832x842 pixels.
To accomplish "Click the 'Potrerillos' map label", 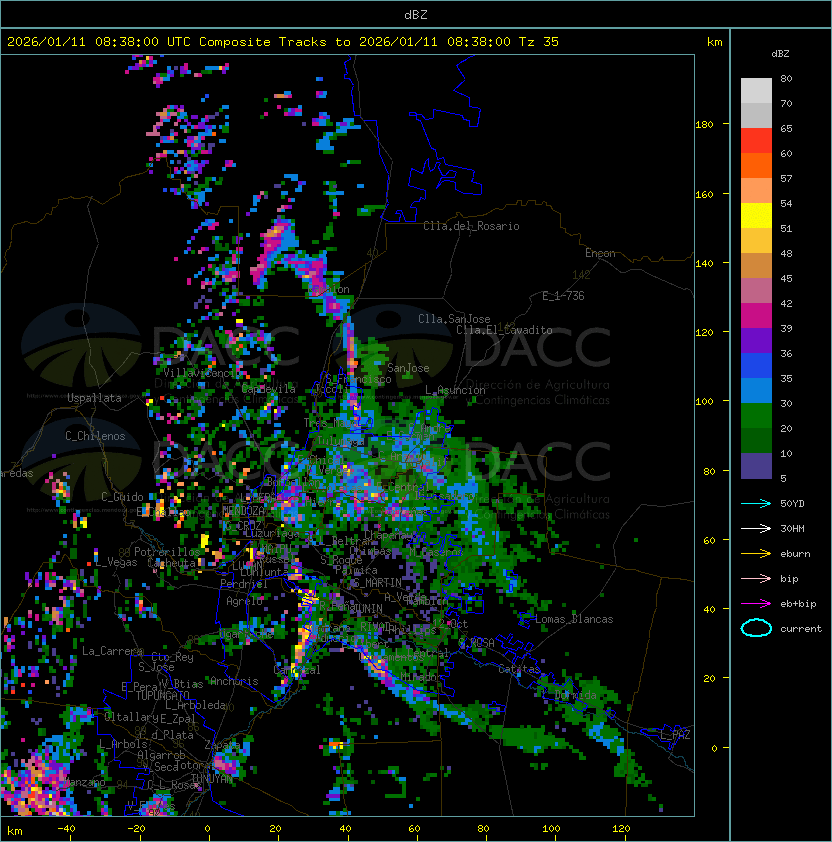I will [167, 552].
